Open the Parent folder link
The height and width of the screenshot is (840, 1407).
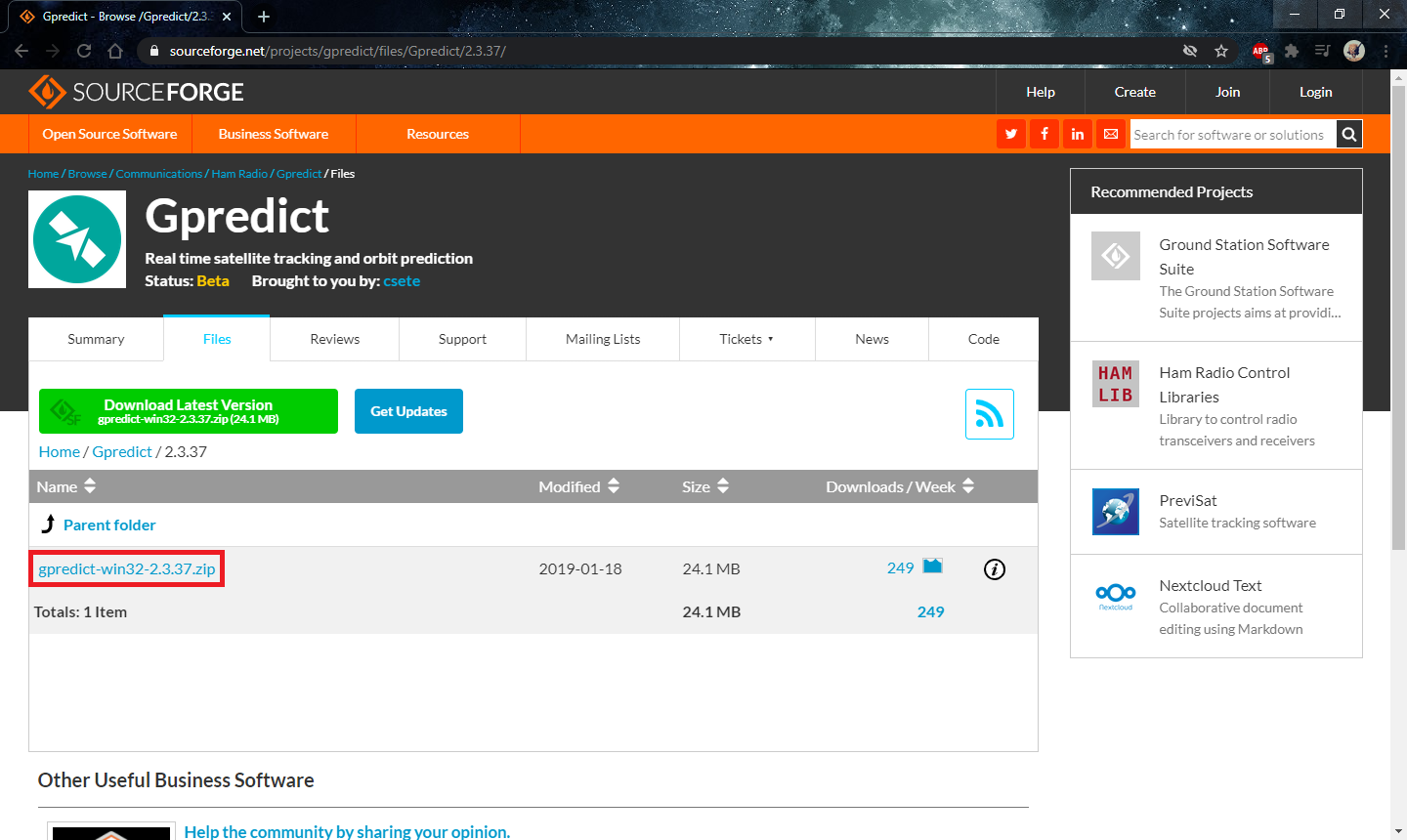point(109,525)
